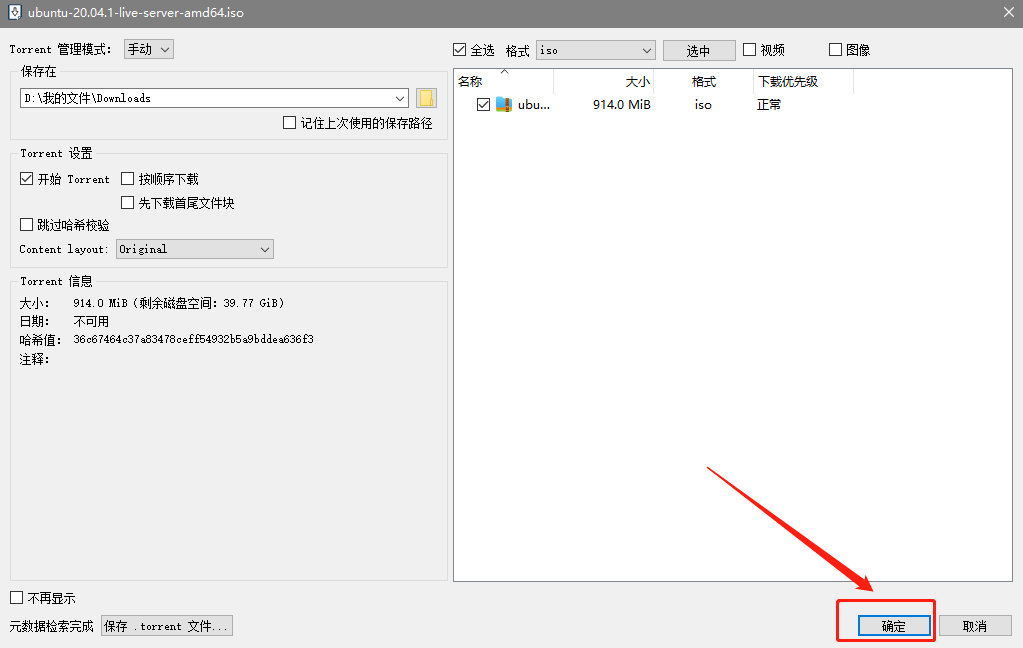The image size is (1023, 648).
Task: Click 保存 .torrent 文件 button
Action: click(167, 626)
